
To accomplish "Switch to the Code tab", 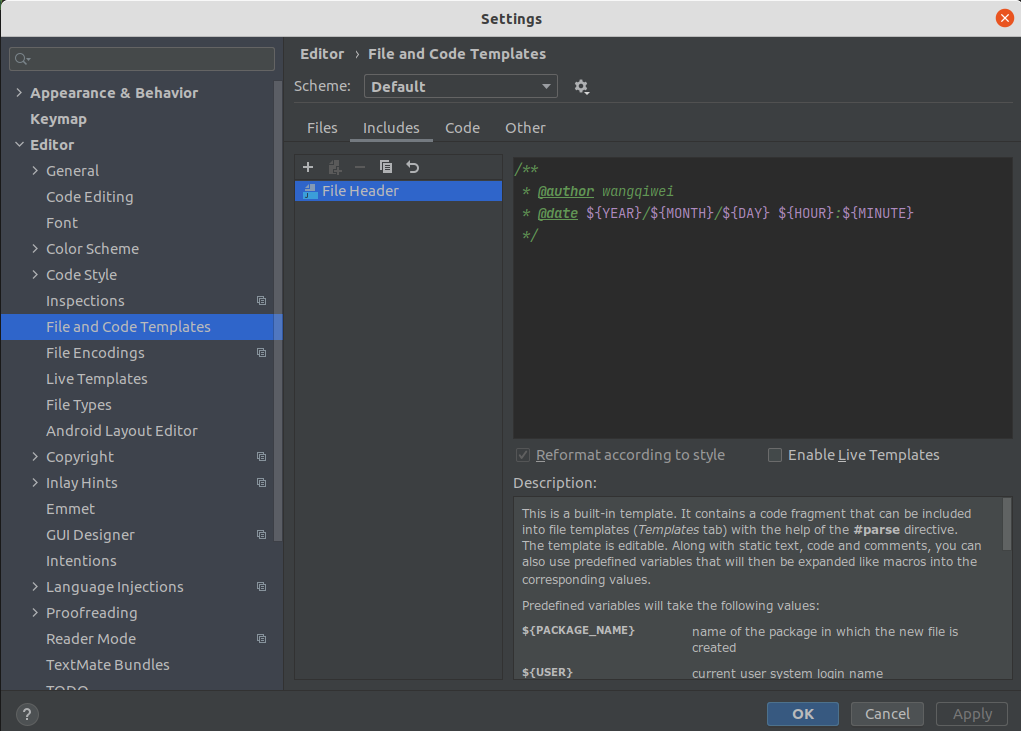I will (x=462, y=128).
